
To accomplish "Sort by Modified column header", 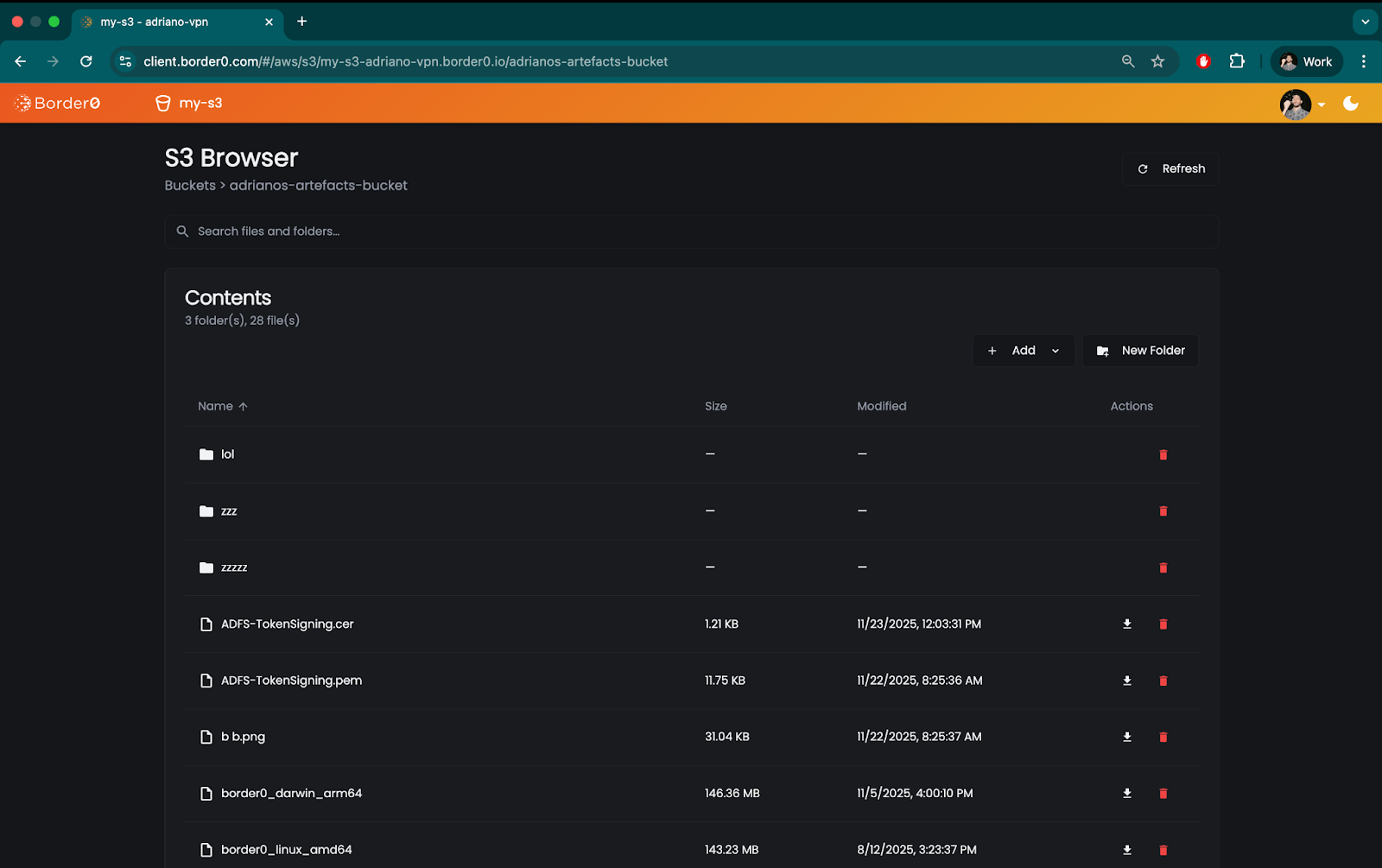I will point(881,406).
